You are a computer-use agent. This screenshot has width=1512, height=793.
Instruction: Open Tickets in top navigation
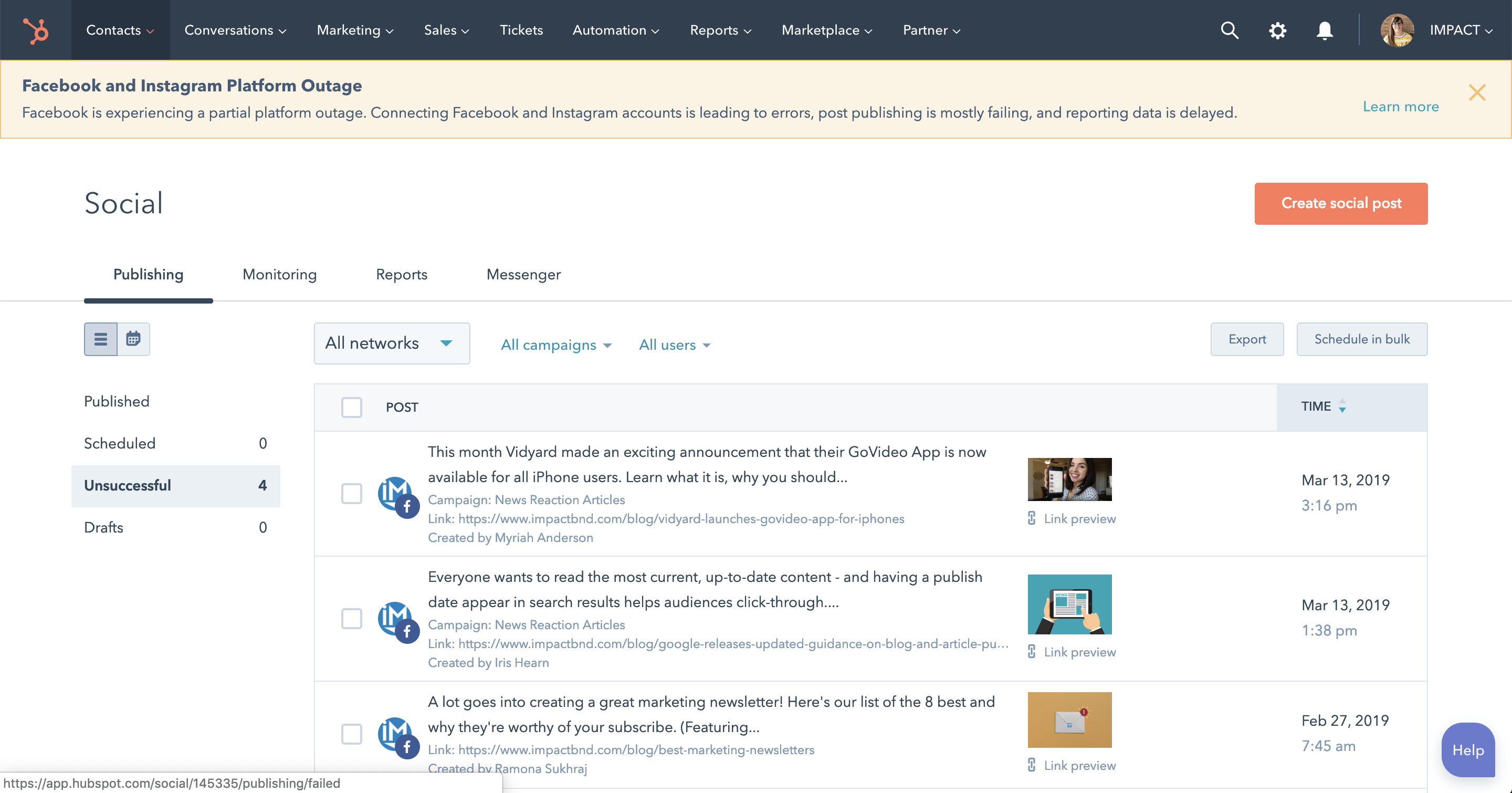click(x=521, y=30)
